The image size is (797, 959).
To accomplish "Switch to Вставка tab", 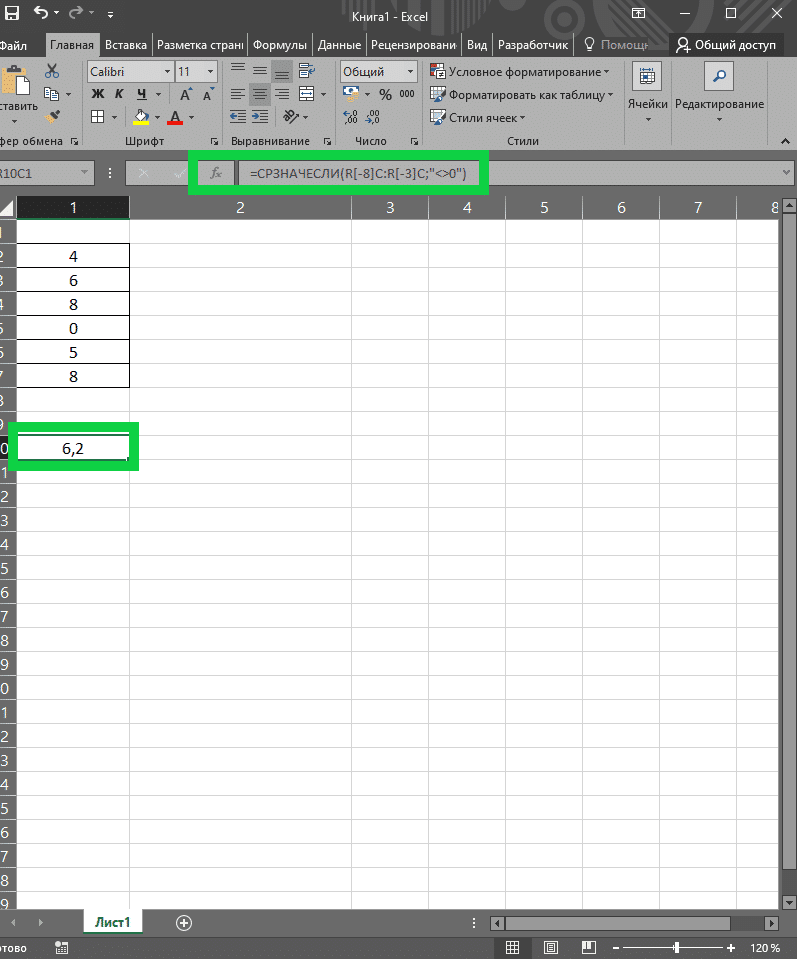I will coord(125,45).
